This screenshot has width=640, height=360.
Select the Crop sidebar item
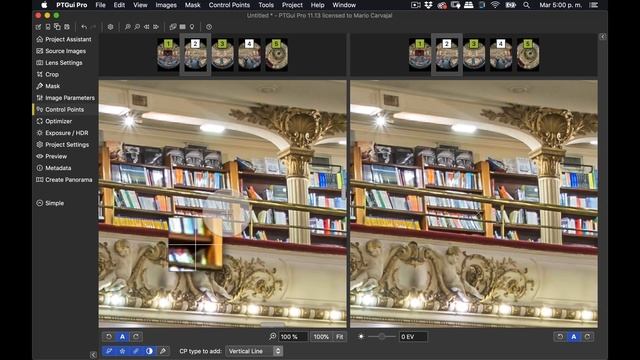click(x=48, y=74)
